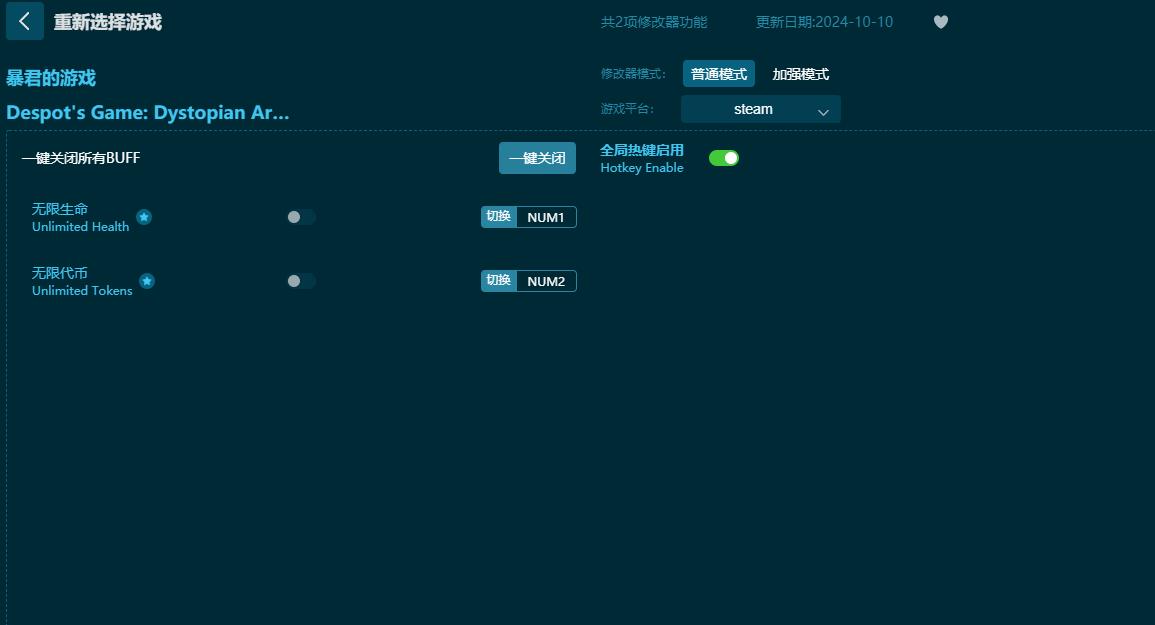Click 切换 button for NUM2 hotkey
The image size is (1155, 625).
pyautogui.click(x=499, y=280)
